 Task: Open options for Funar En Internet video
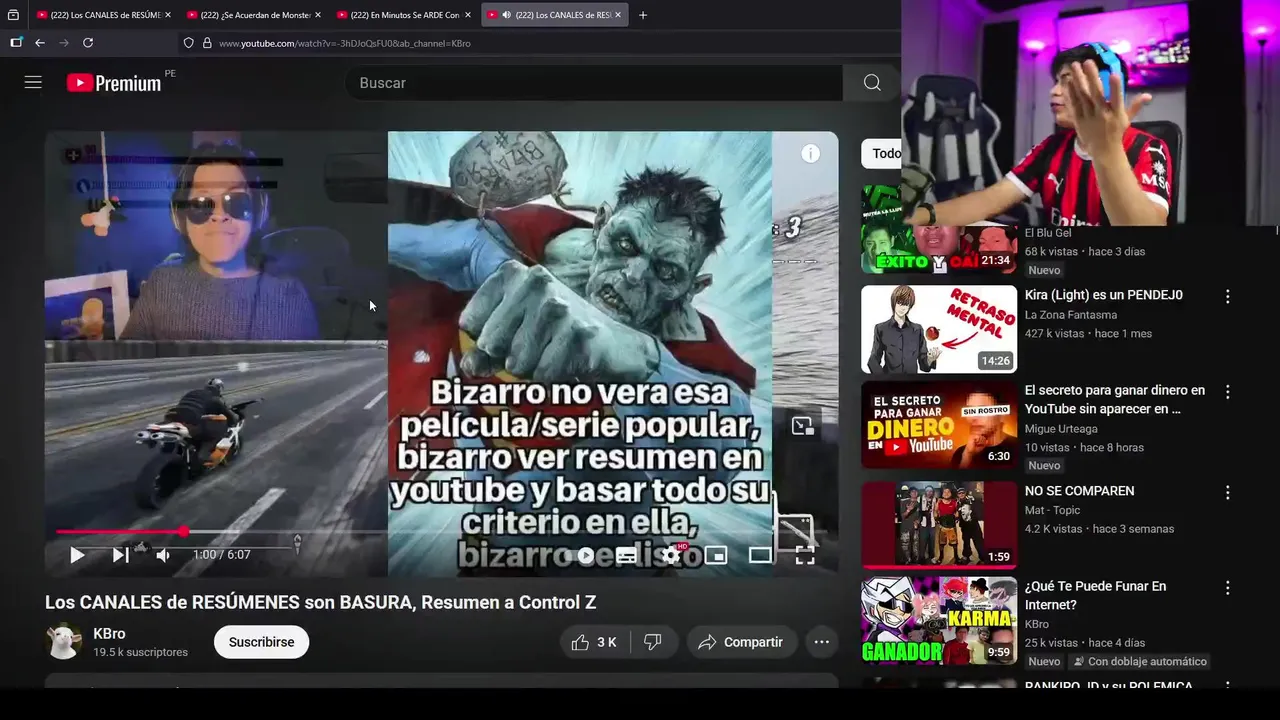coord(1228,588)
